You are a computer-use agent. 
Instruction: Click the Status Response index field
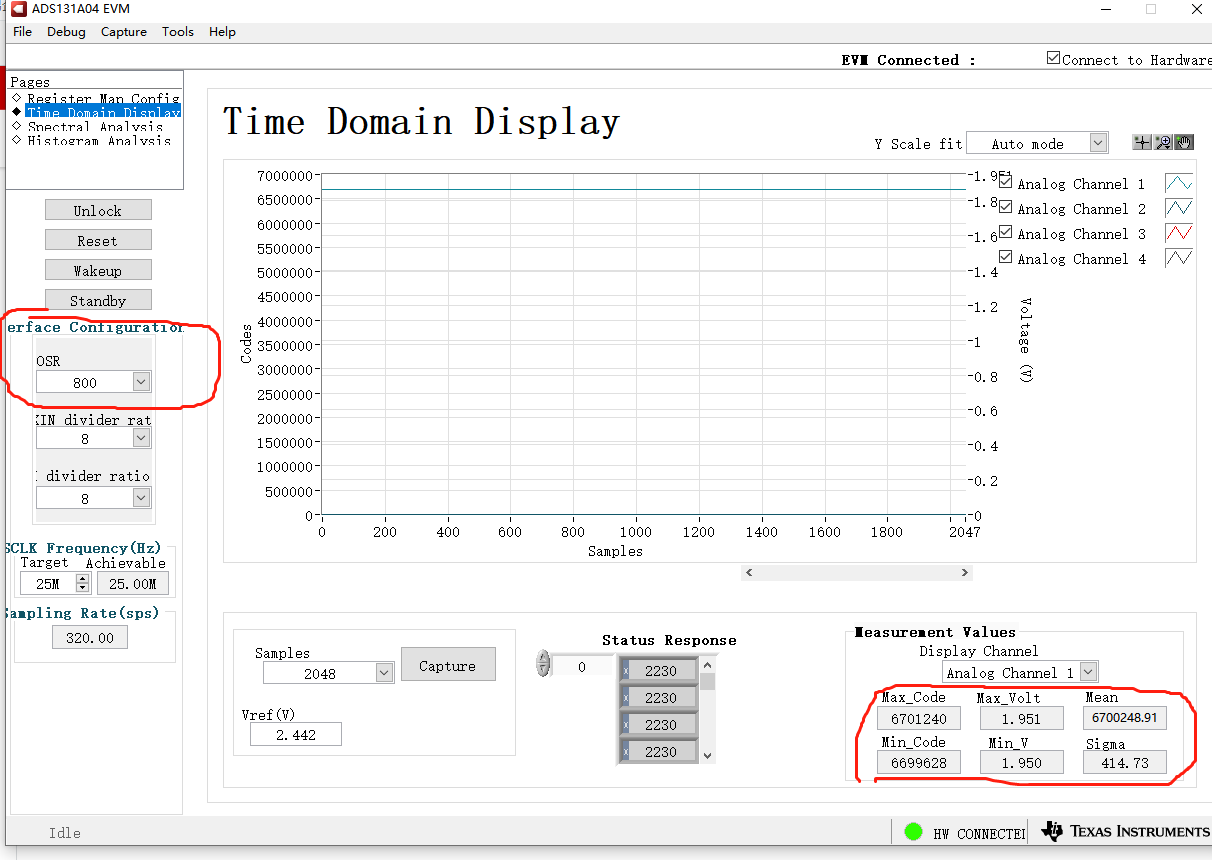[582, 666]
